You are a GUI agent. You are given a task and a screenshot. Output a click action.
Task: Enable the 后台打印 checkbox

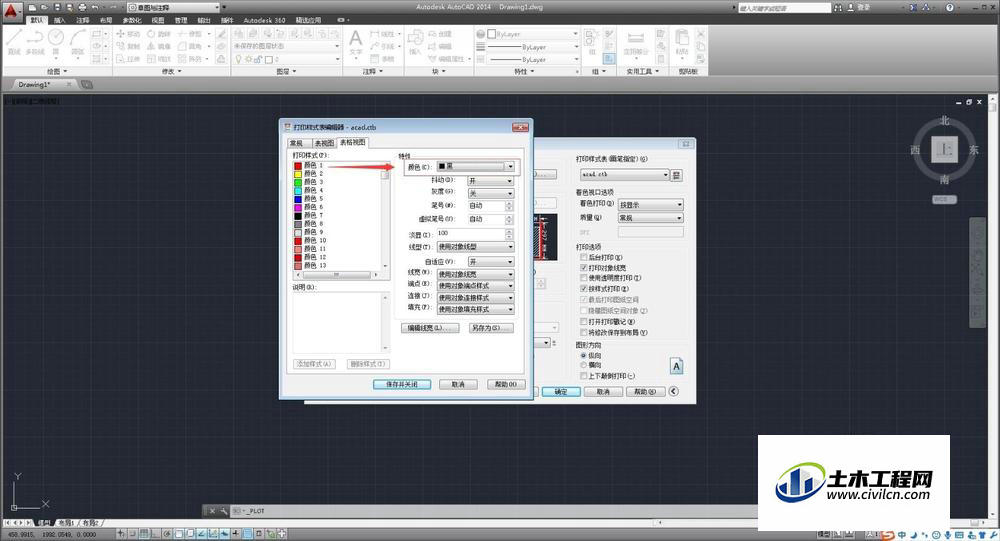click(584, 257)
